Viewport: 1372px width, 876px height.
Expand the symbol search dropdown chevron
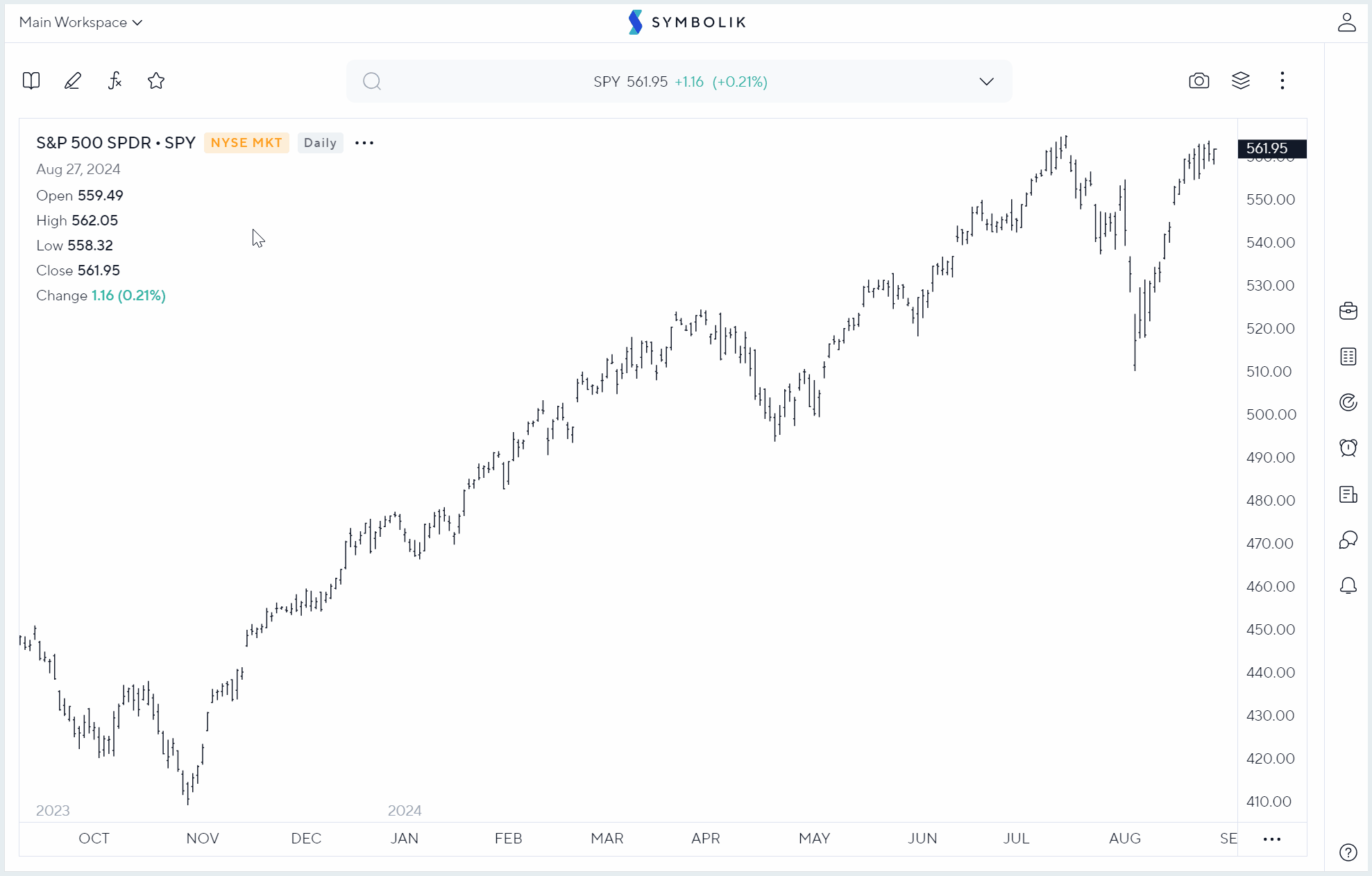986,82
